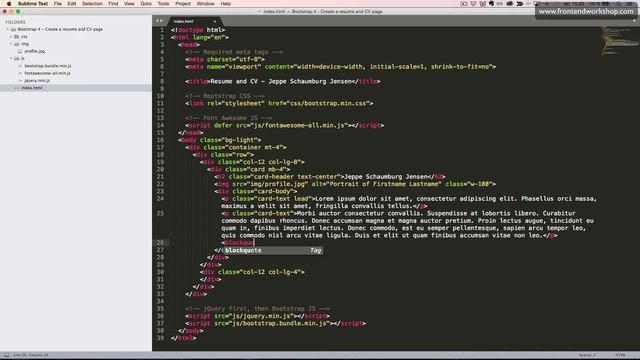Choose blockquote from autocomplete popup
Viewport: 640px width, 360px height.
coord(273,251)
